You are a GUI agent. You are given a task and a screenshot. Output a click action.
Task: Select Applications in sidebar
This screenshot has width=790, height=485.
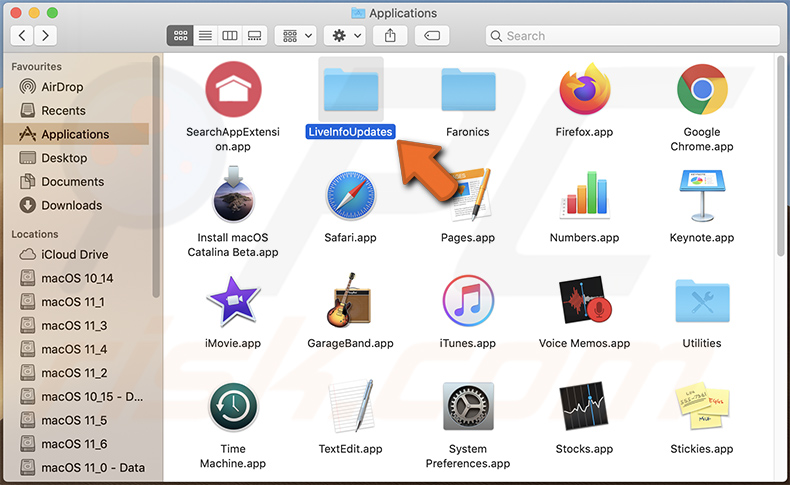76,134
